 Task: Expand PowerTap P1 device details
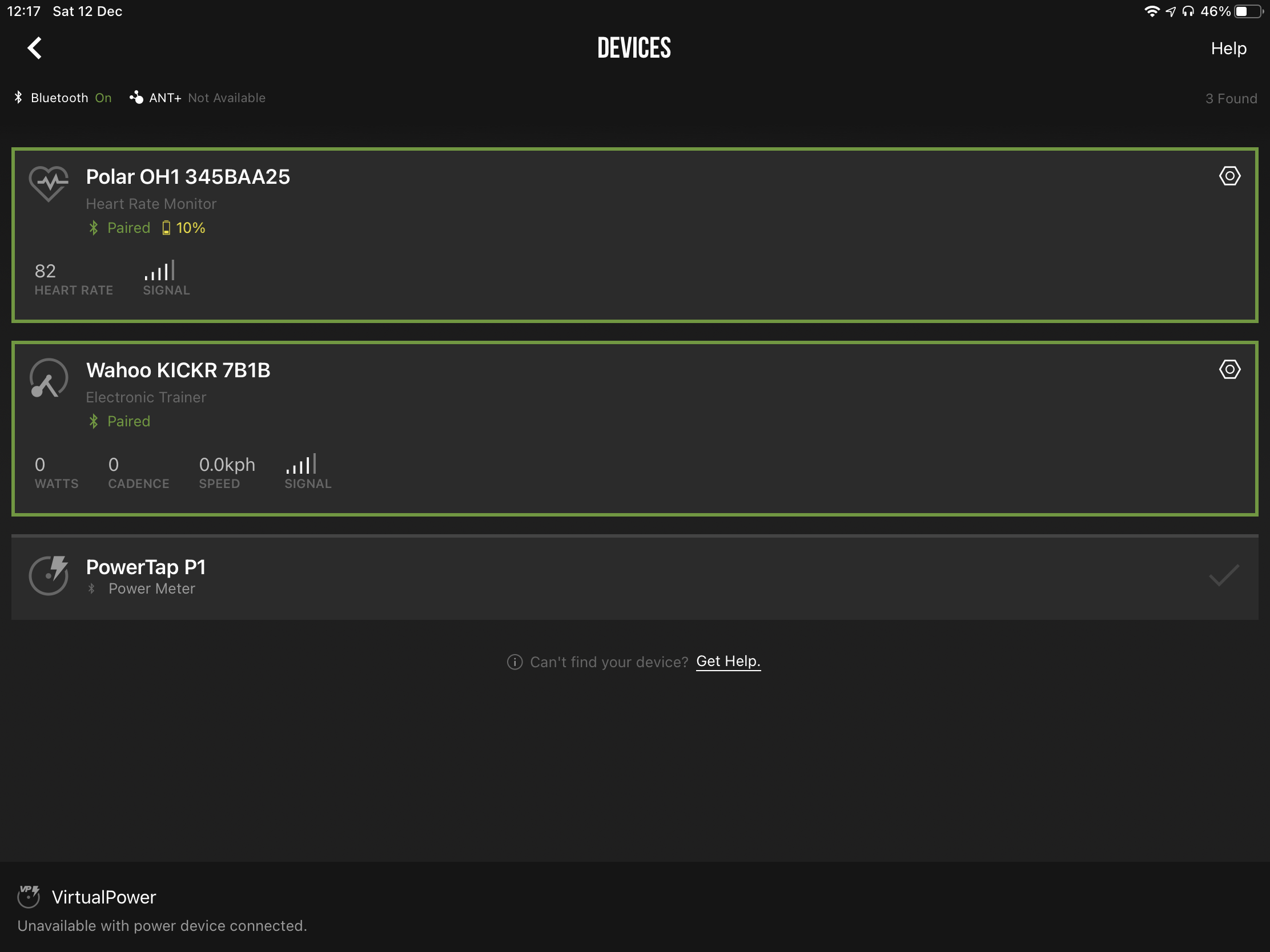(x=635, y=574)
